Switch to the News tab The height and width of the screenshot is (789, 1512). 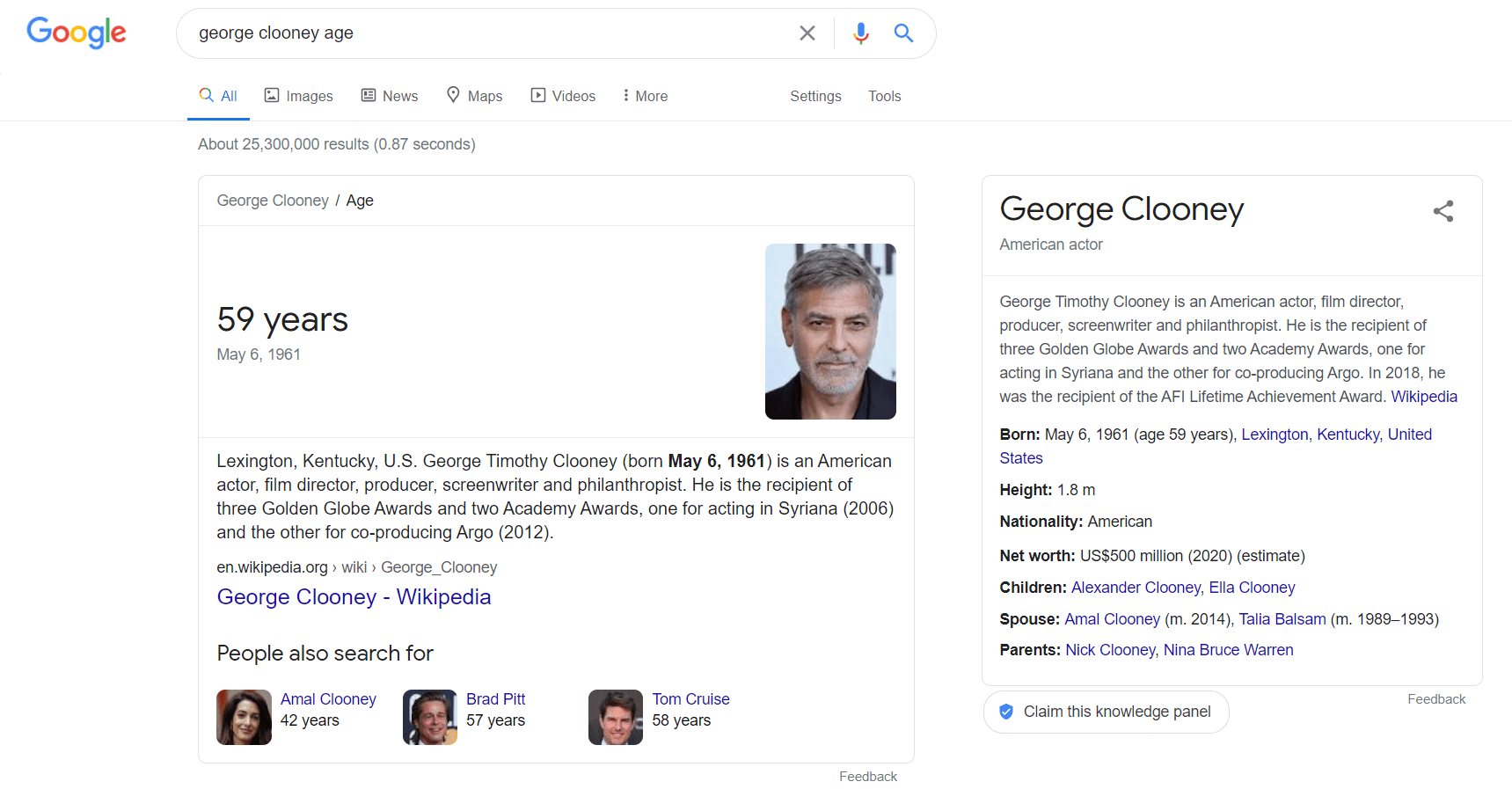390,96
